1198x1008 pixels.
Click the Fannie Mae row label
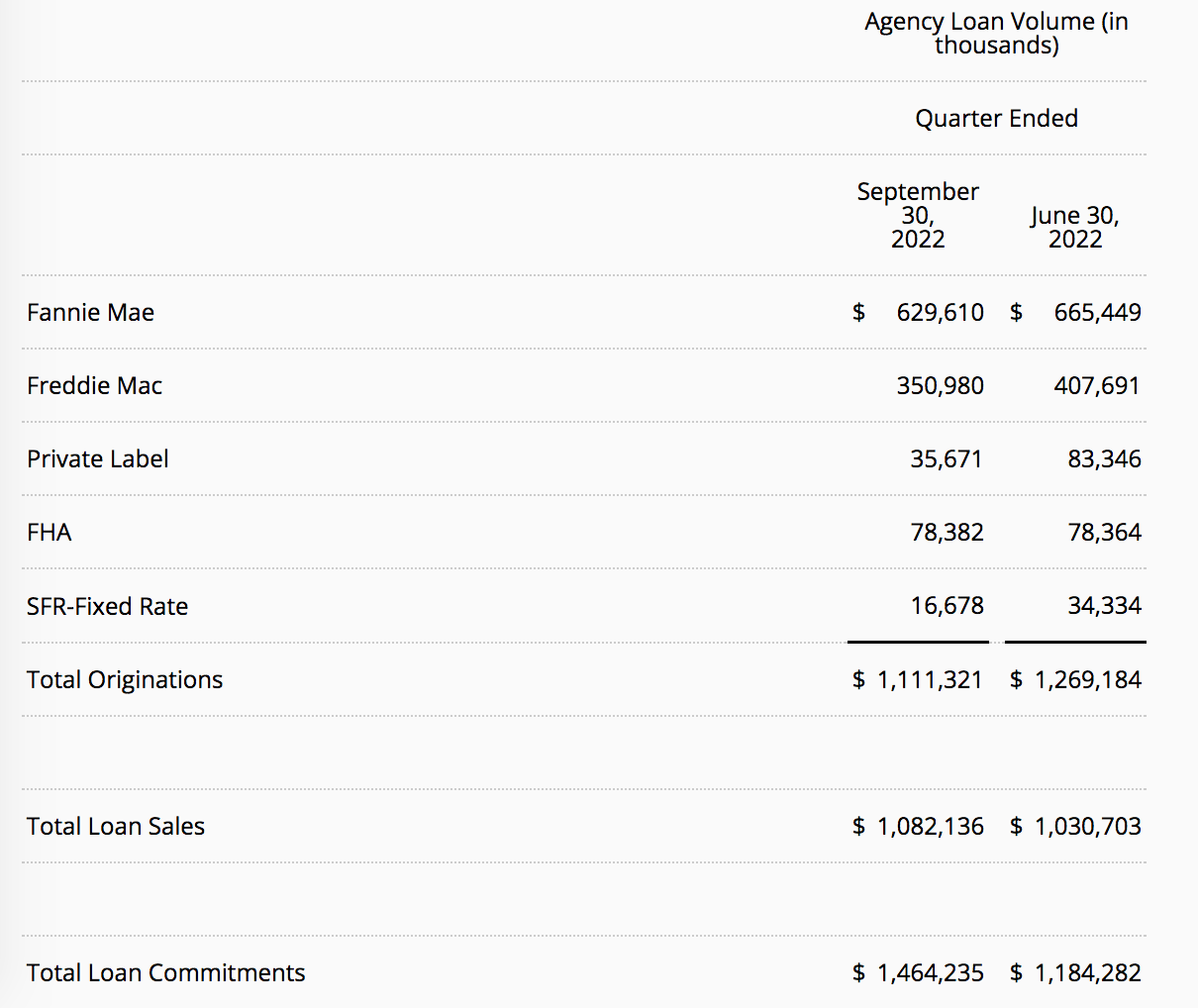[90, 313]
